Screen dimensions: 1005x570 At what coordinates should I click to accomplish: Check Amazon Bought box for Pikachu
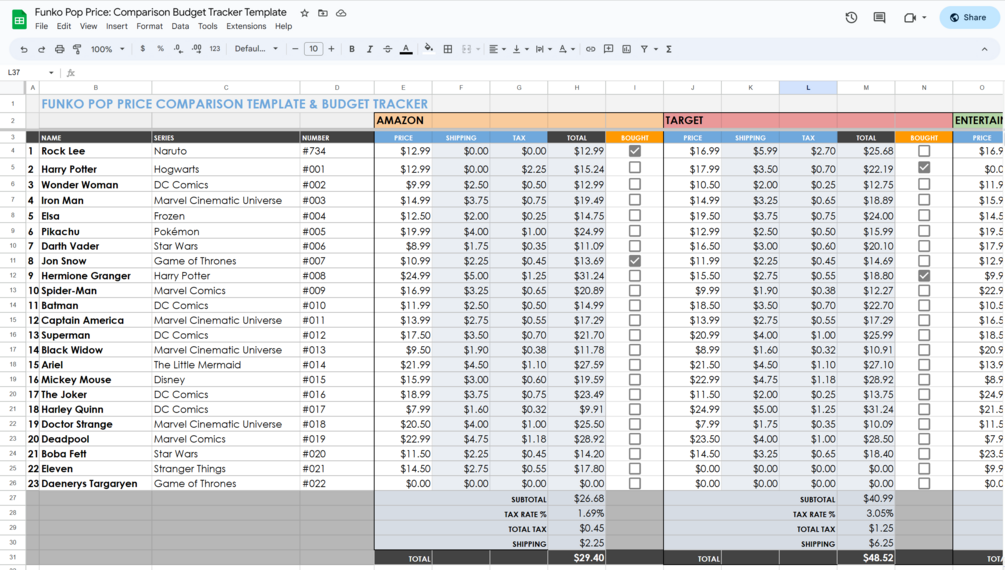click(x=635, y=231)
